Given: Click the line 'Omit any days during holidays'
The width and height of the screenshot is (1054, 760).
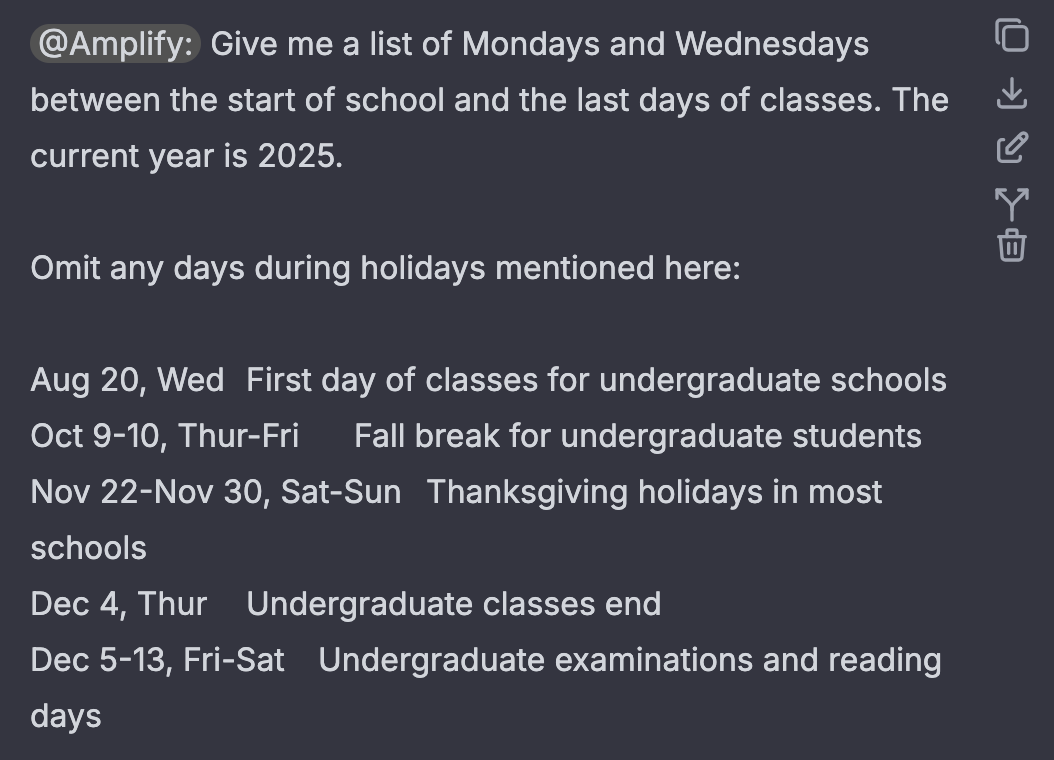Looking at the screenshot, I should pyautogui.click(x=257, y=268).
